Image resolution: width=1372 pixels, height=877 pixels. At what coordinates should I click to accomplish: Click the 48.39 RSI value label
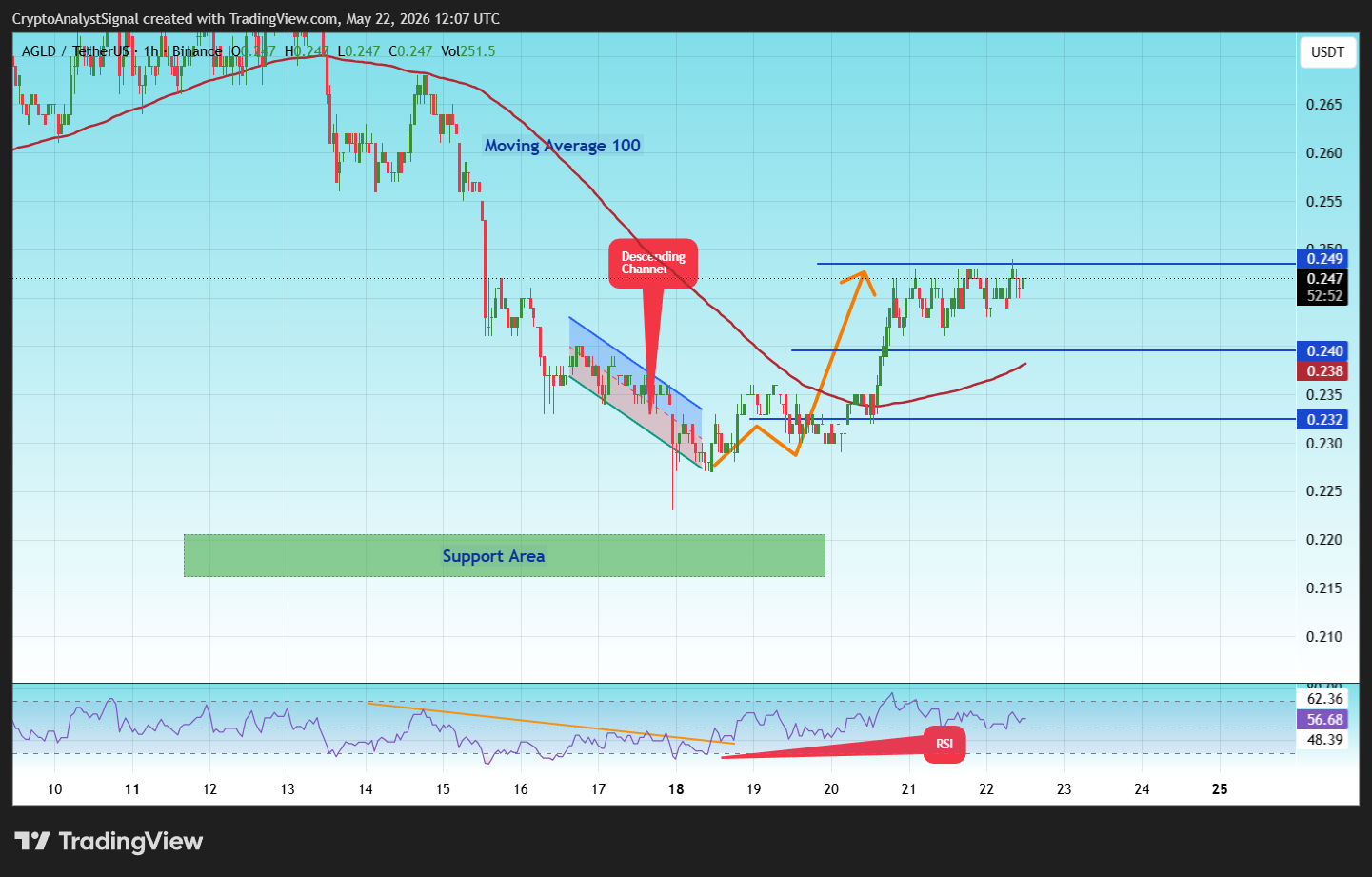click(x=1324, y=740)
